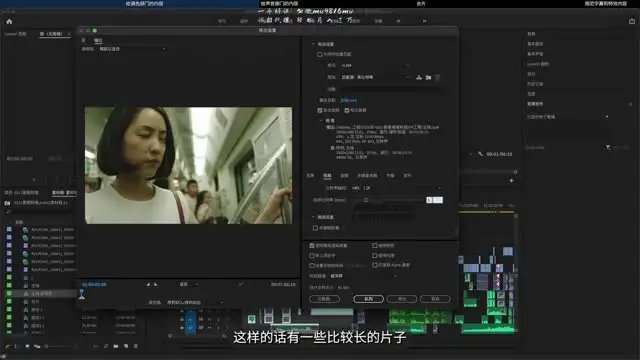Viewport: 640px width, 360px height.
Task: Click the 取消 cancel button
Action: click(x=435, y=299)
